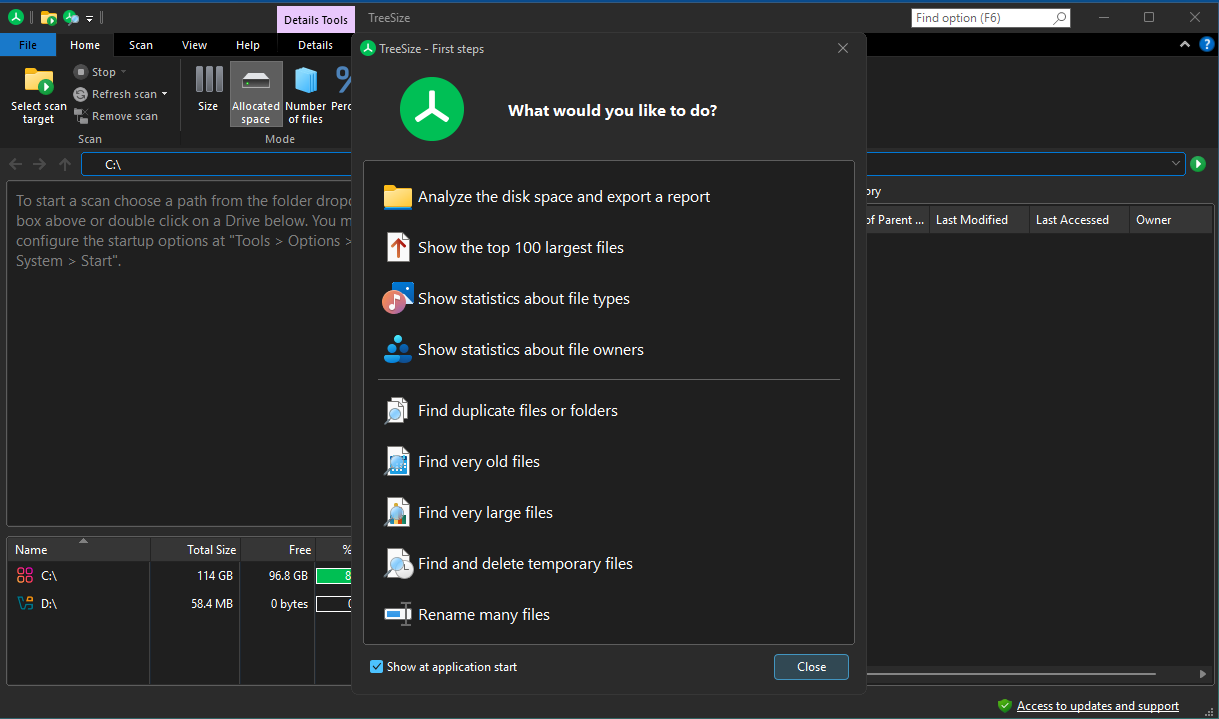Click the green usage bar for C:\
The height and width of the screenshot is (719, 1219).
pyautogui.click(x=334, y=576)
